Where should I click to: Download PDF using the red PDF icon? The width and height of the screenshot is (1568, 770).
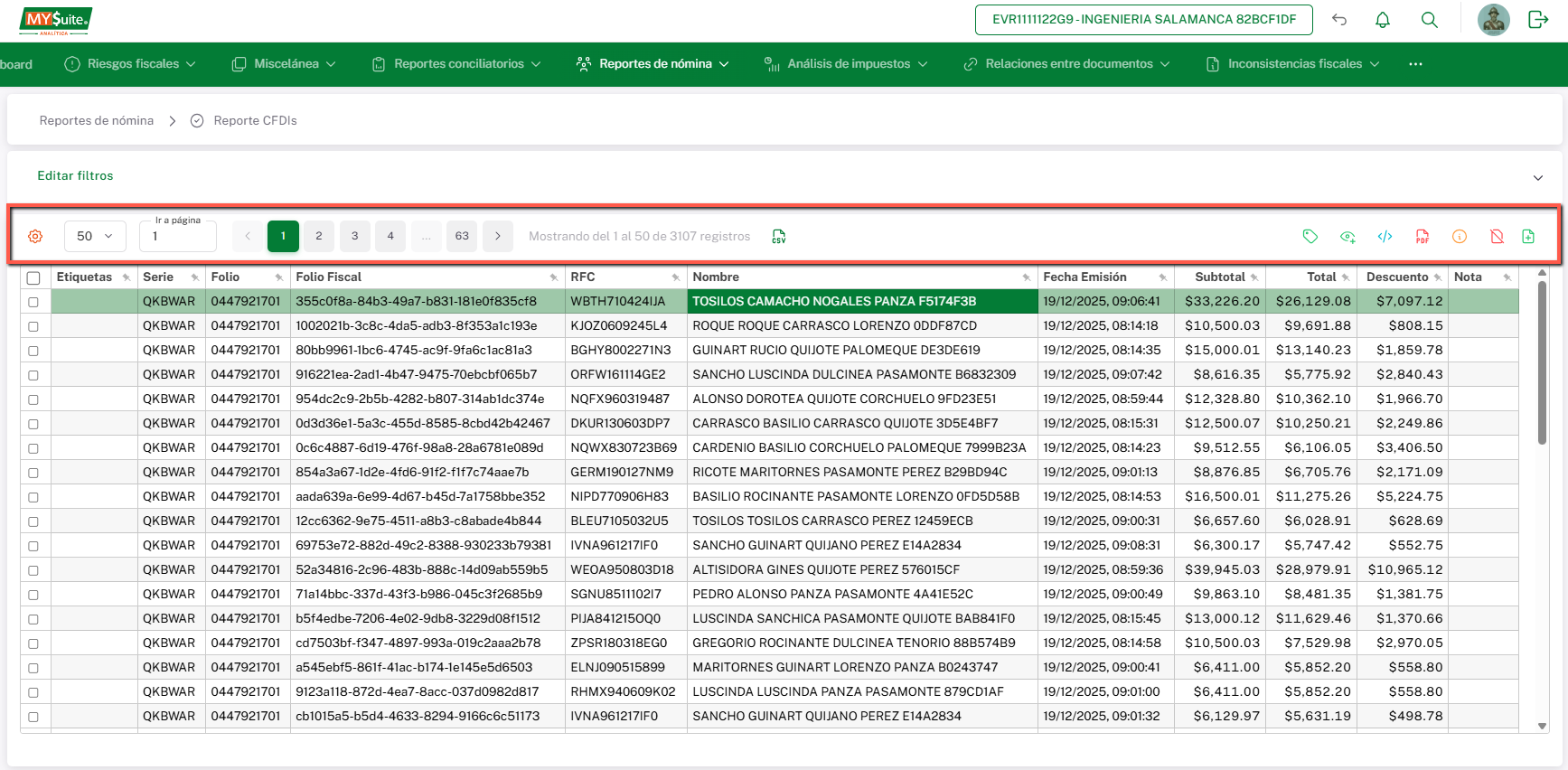(x=1422, y=237)
